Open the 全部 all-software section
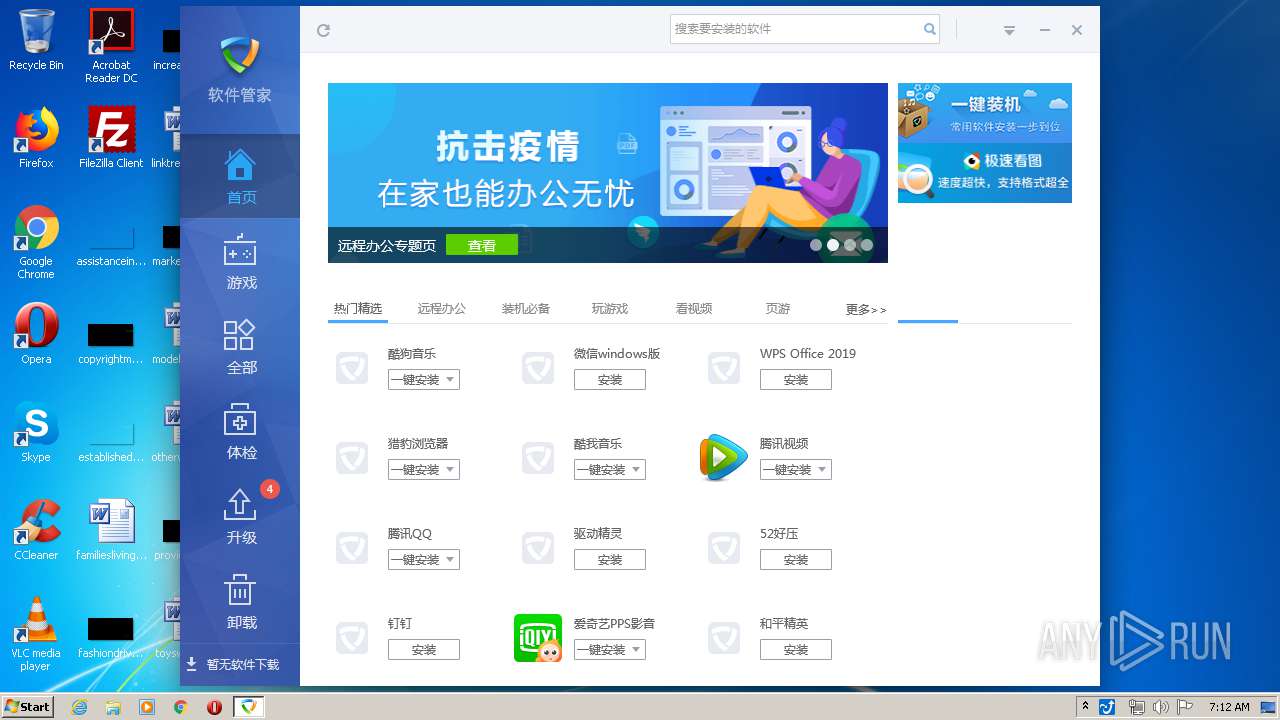The width and height of the screenshot is (1280, 720). point(240,347)
